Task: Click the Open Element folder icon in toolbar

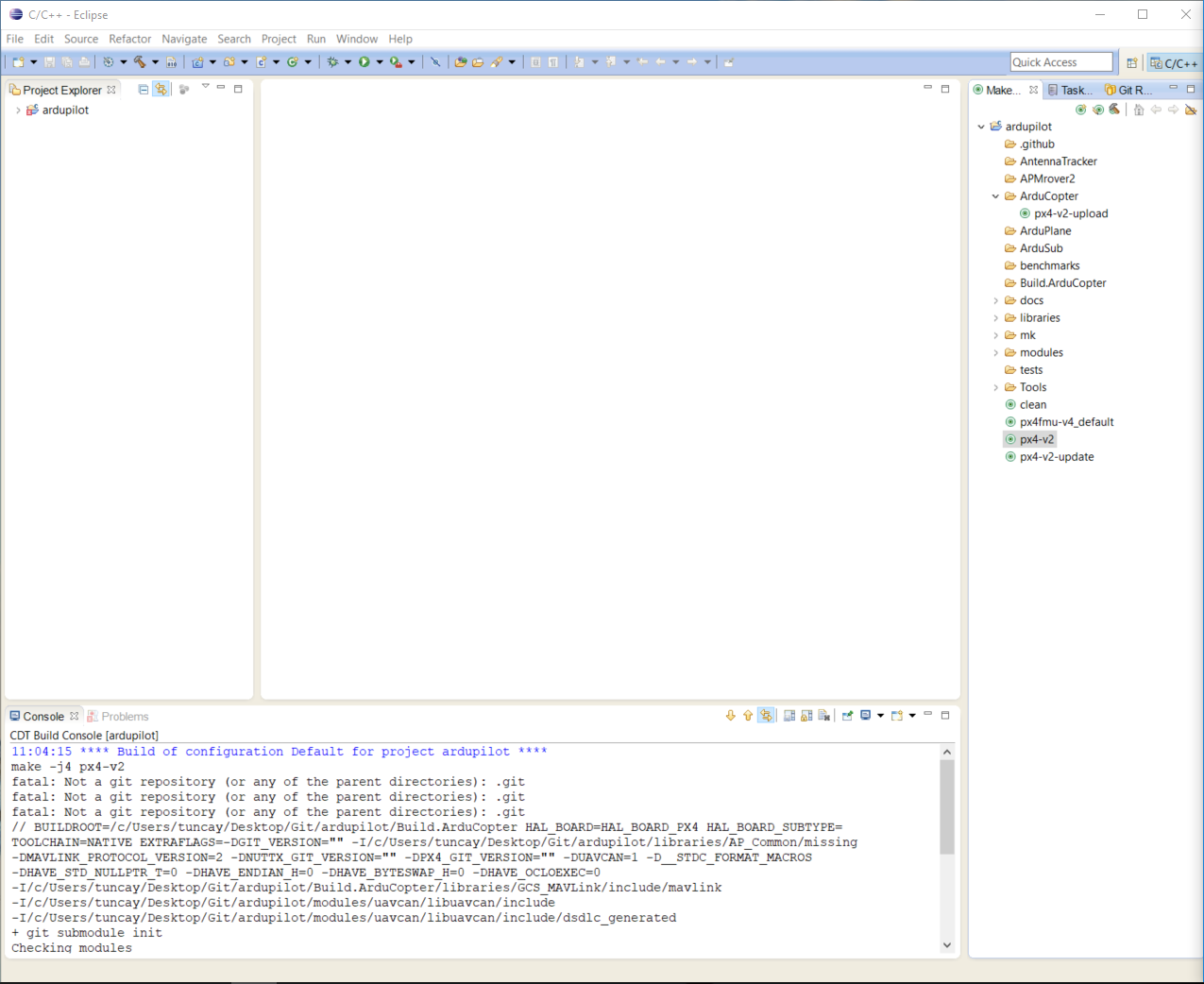Action: pos(460,62)
